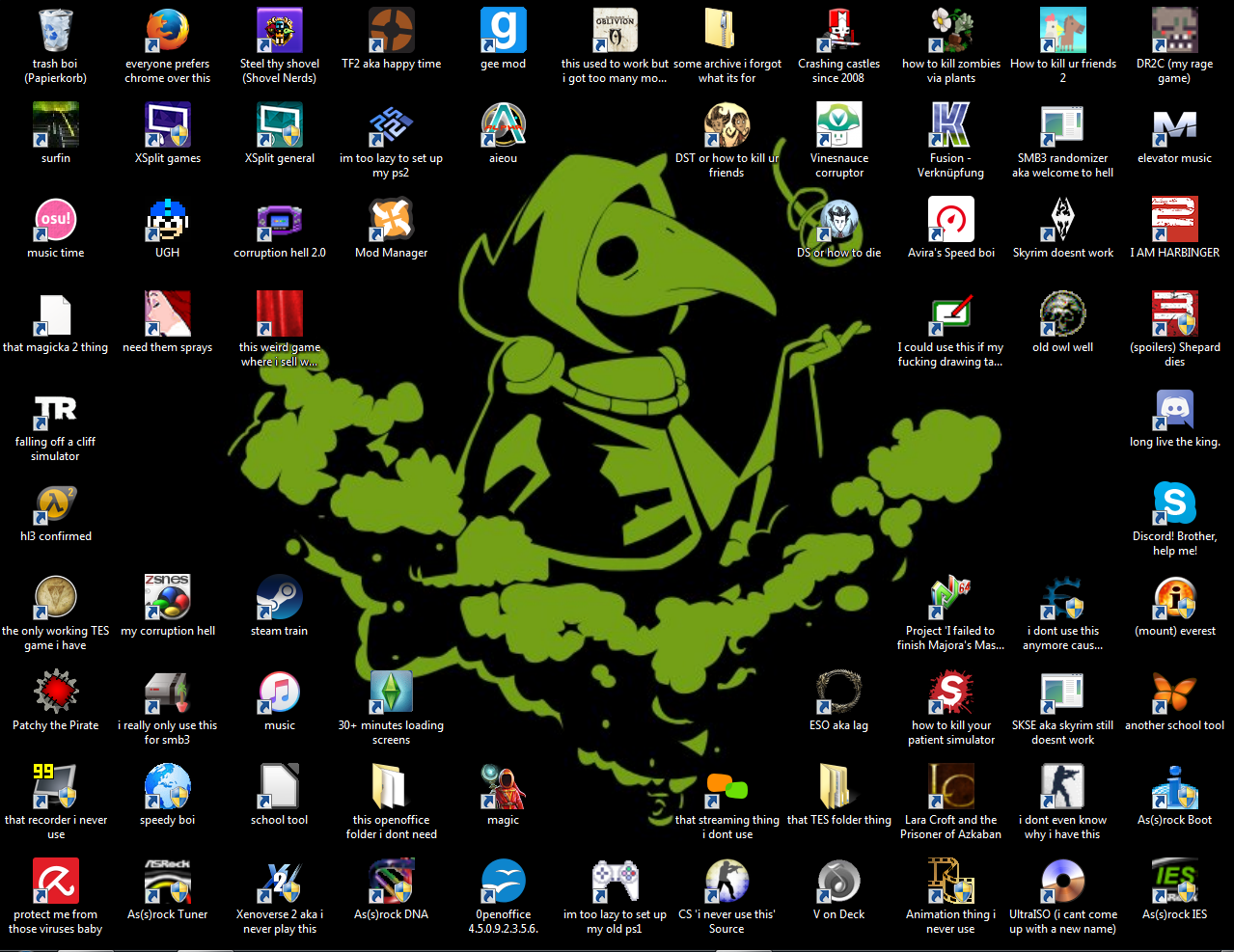The height and width of the screenshot is (952, 1234).
Task: Open 'UltraISO (i cant come up with a new name)'
Action: pyautogui.click(x=1062, y=881)
